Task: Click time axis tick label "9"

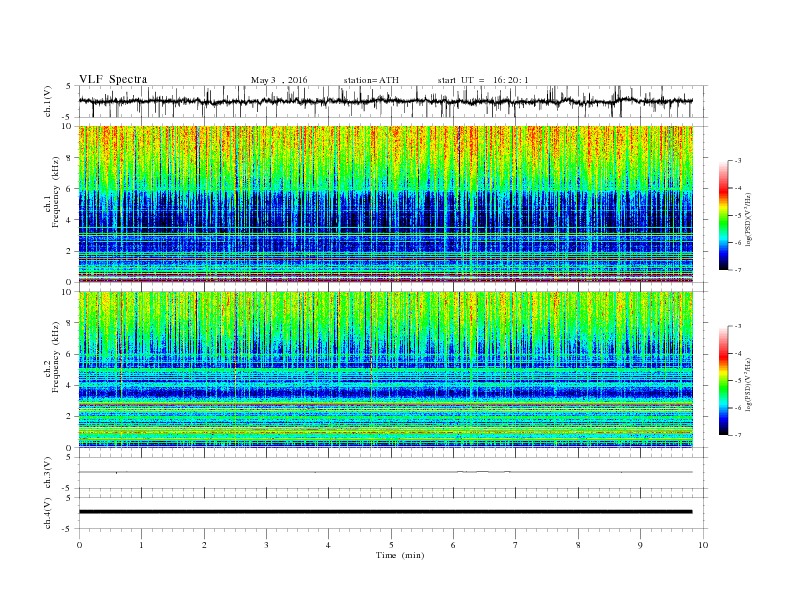Action: (x=640, y=545)
